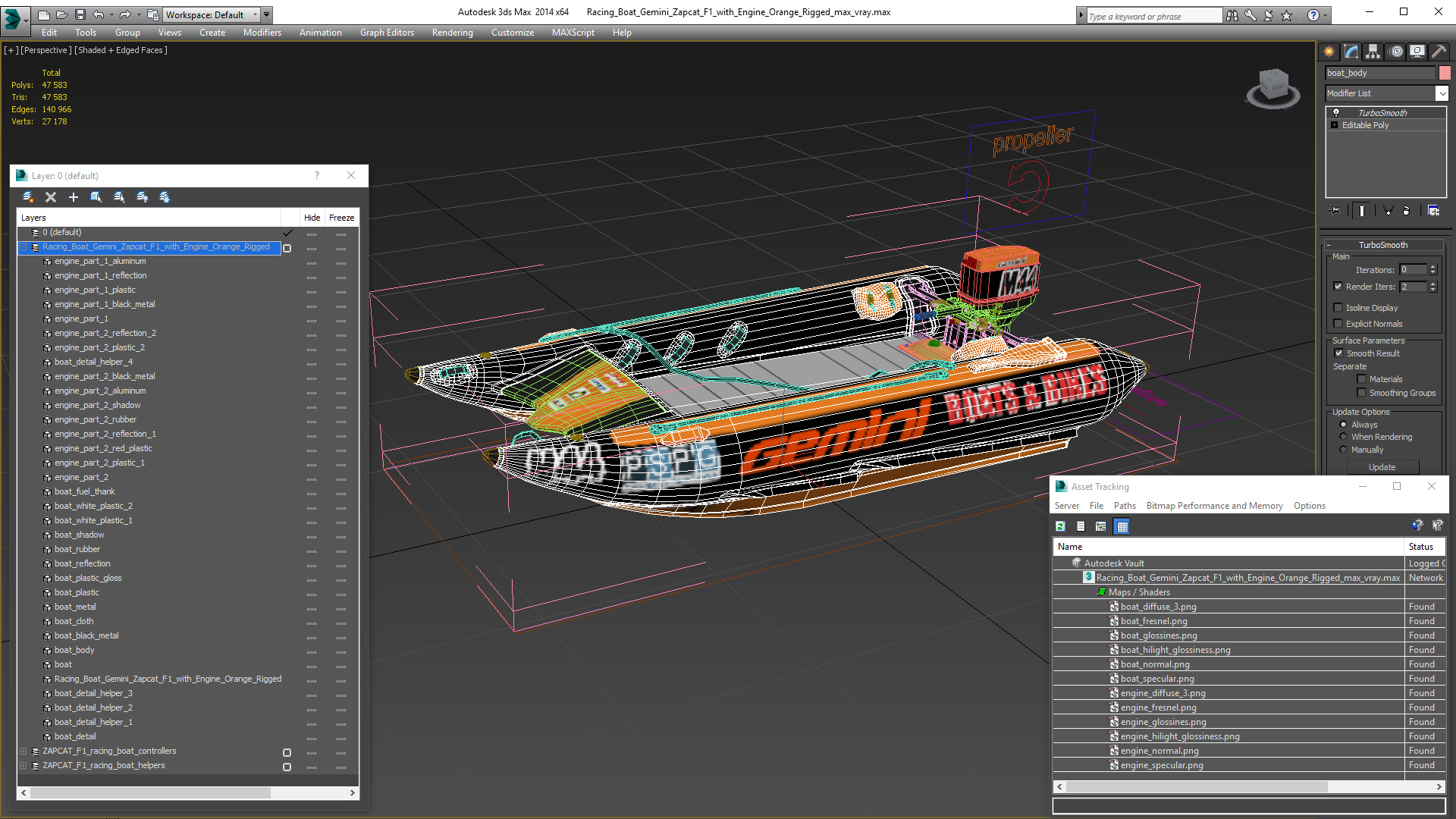Viewport: 1456px width, 819px height.
Task: Expand ZAPCAT_F1_racing_boat_helpers layer
Action: 24,766
